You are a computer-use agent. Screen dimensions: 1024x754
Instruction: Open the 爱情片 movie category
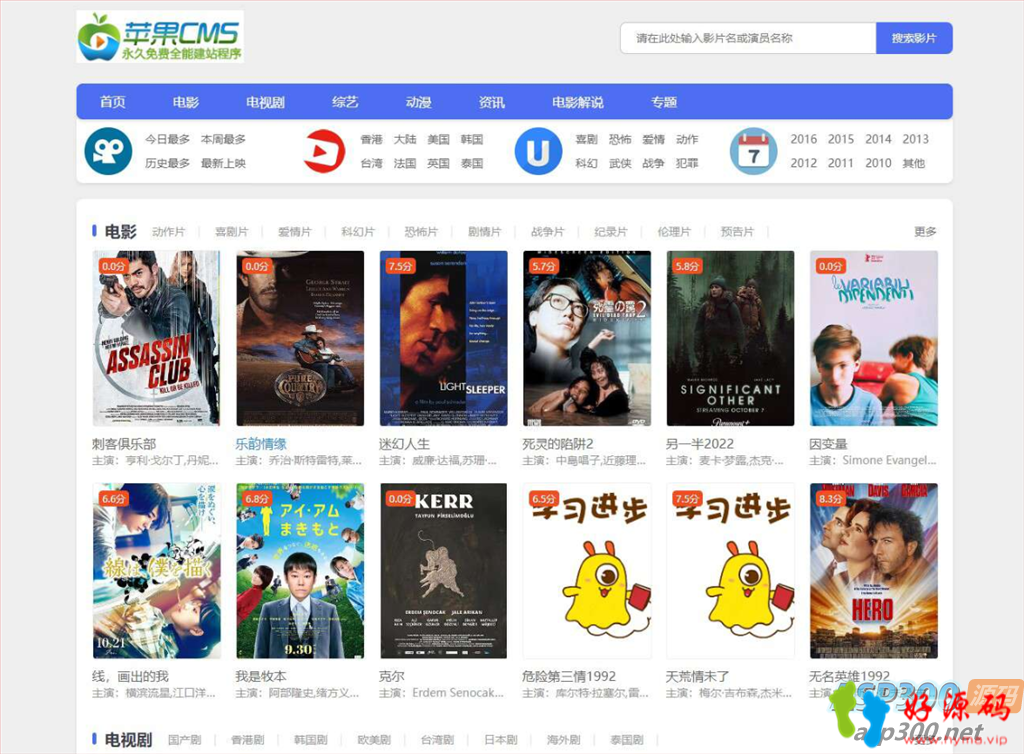(295, 232)
